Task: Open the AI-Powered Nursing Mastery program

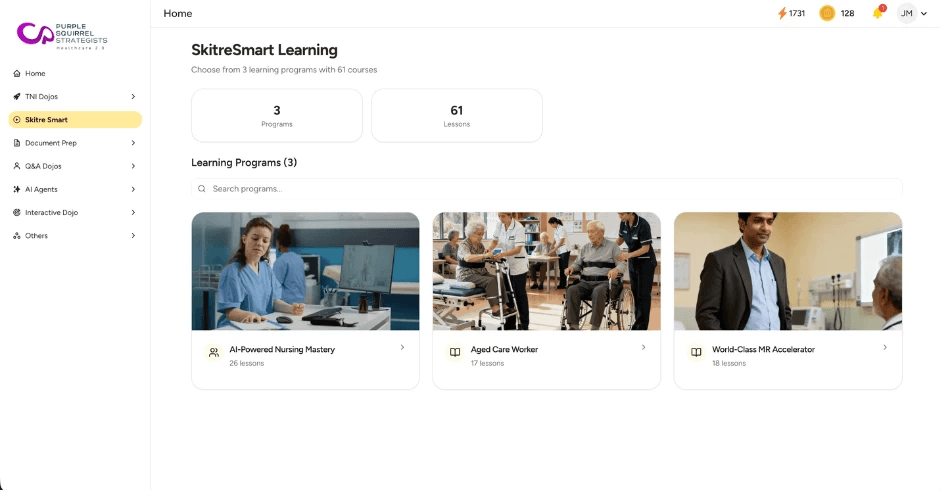Action: (305, 300)
